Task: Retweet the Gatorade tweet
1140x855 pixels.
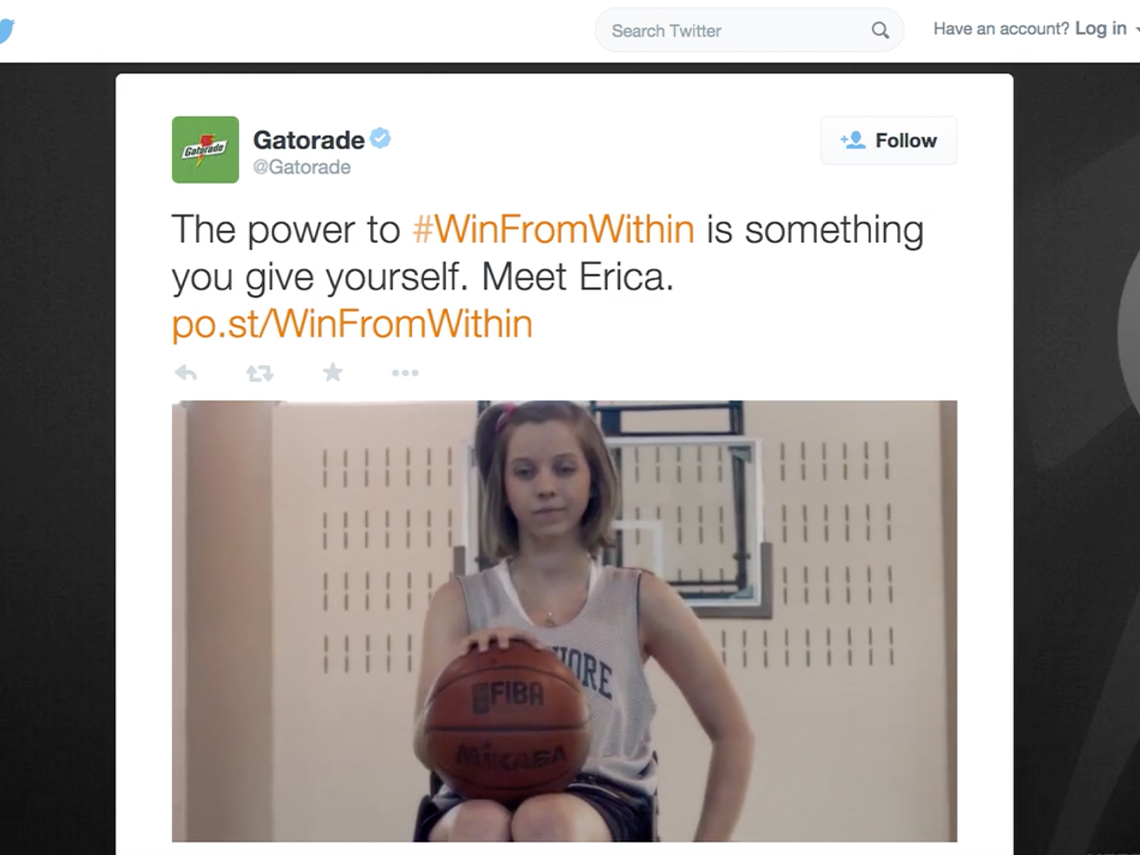Action: pos(260,373)
